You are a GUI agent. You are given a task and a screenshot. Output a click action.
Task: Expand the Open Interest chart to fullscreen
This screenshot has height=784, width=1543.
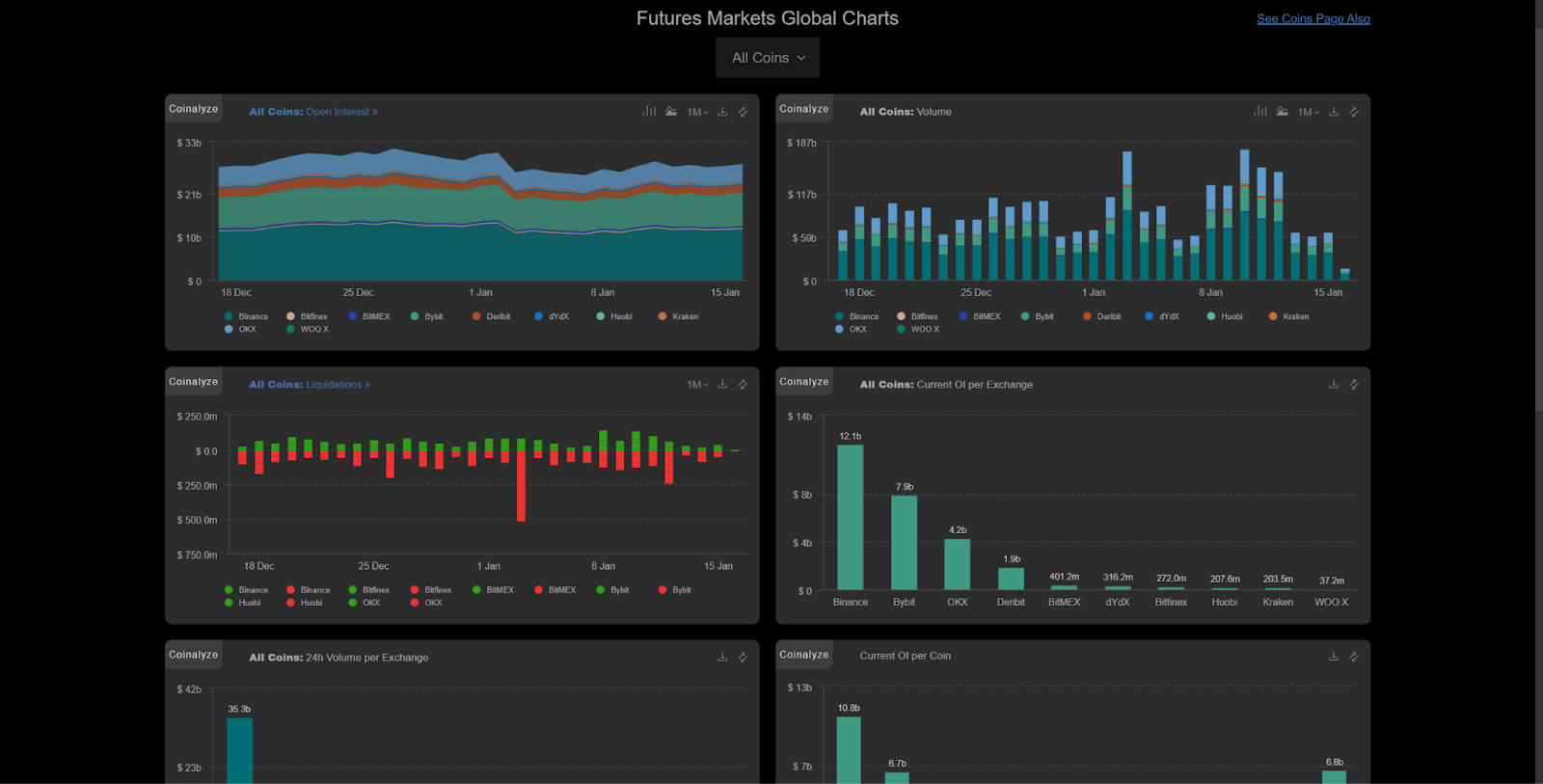[x=743, y=112]
